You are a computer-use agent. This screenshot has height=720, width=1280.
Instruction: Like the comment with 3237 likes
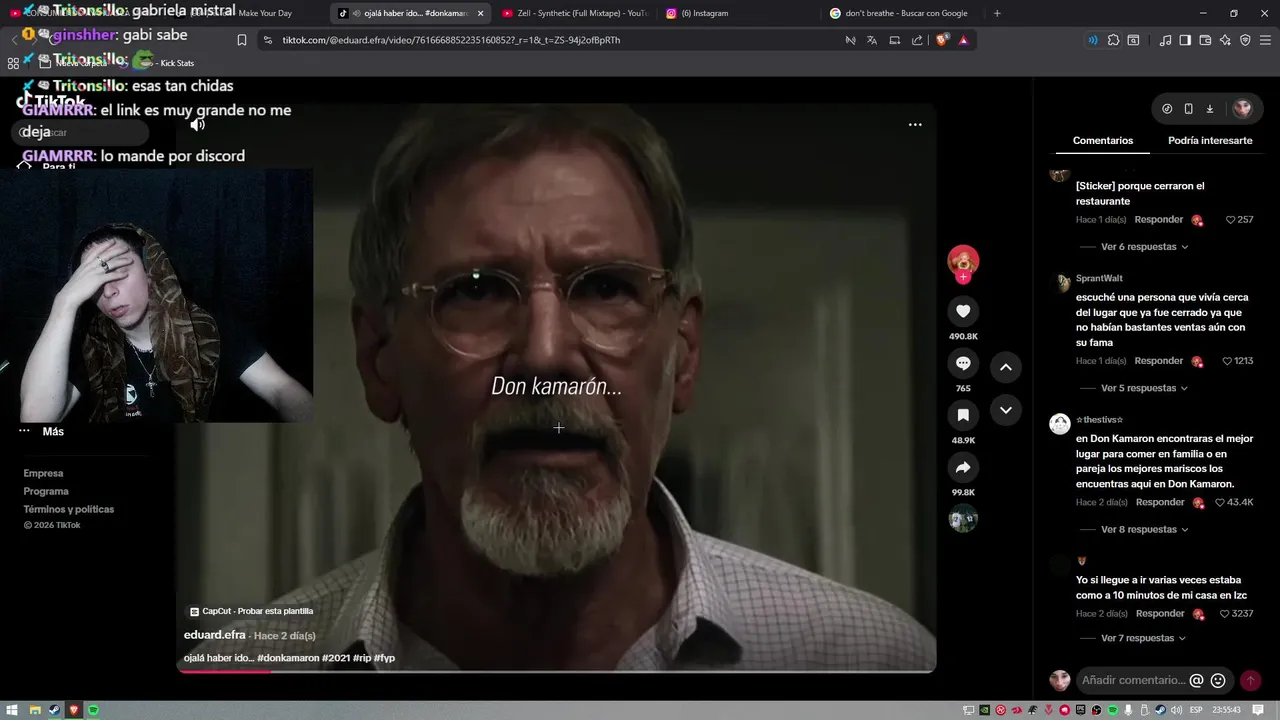click(1225, 614)
